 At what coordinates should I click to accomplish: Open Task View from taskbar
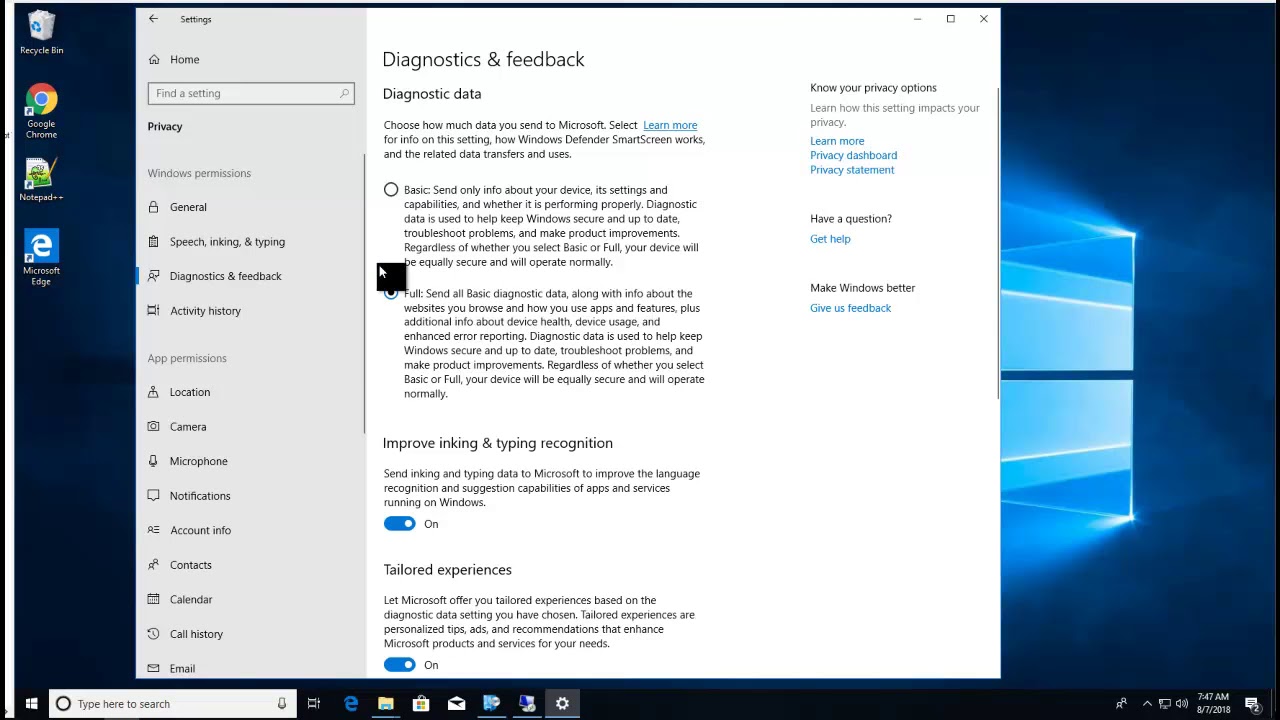tap(314, 704)
